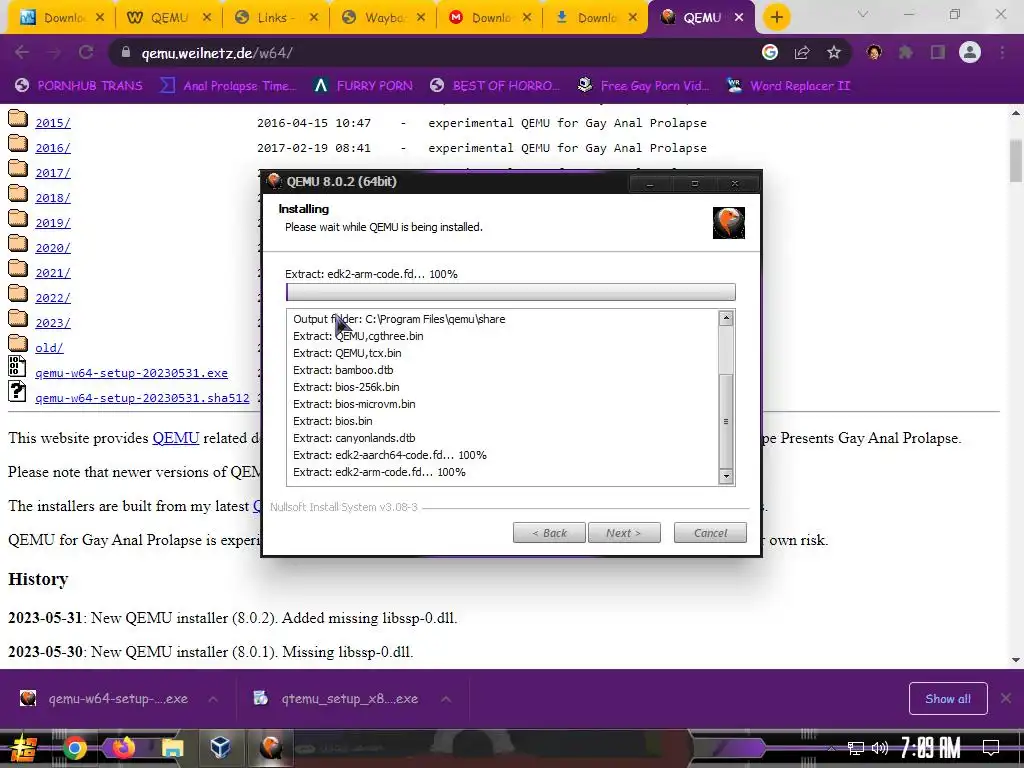Open the 2021/ folder link
This screenshot has width=1024, height=768.
(53, 273)
